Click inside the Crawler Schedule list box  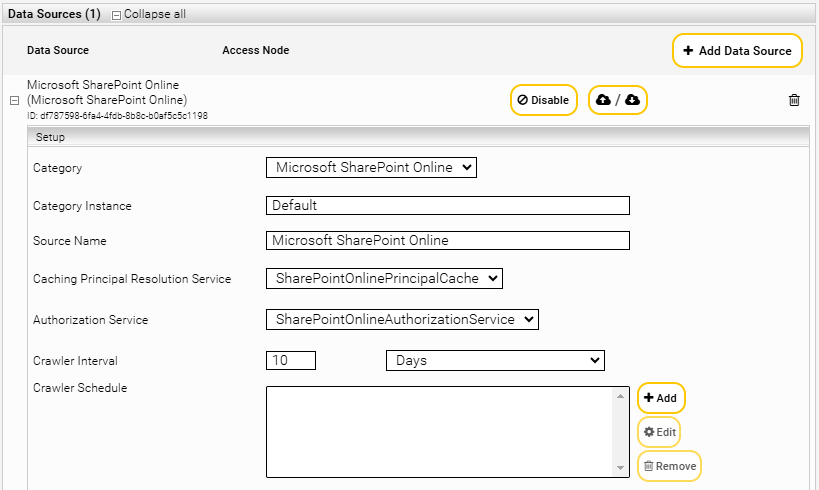[440, 432]
